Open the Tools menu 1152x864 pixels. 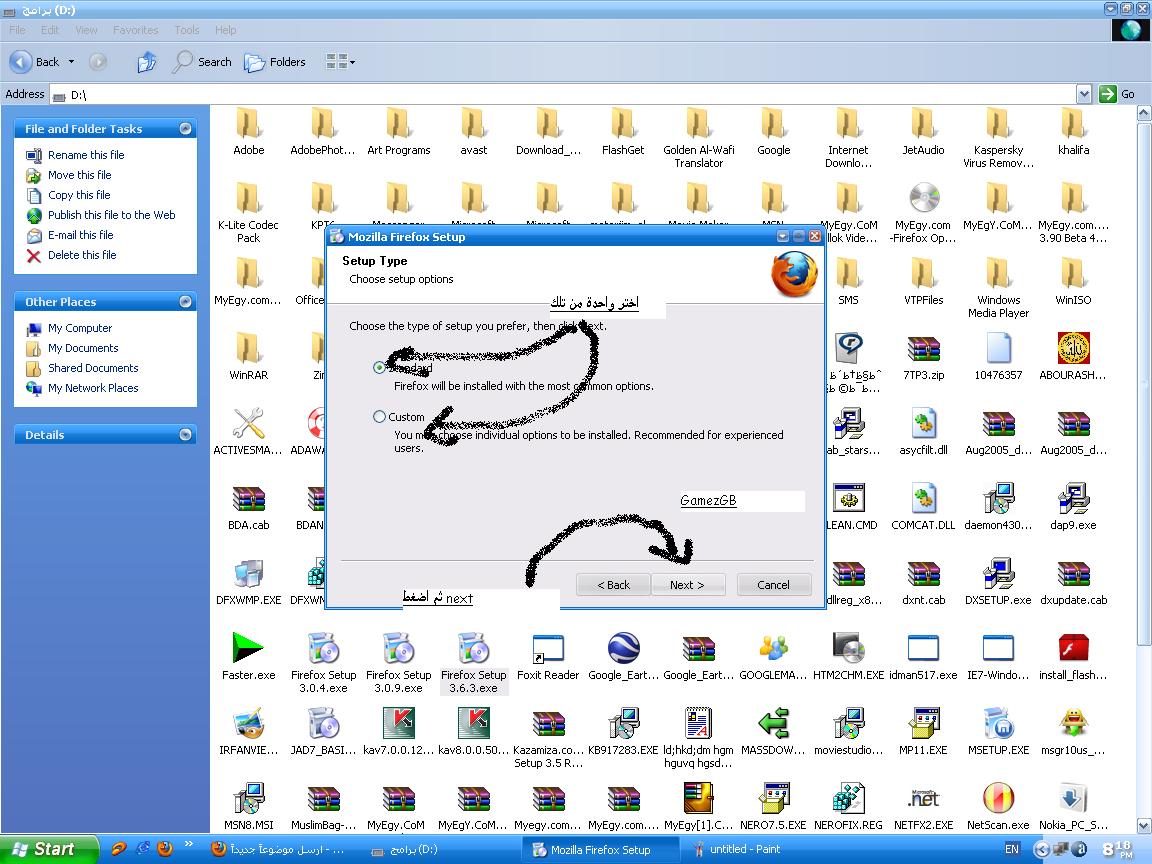[x=187, y=30]
